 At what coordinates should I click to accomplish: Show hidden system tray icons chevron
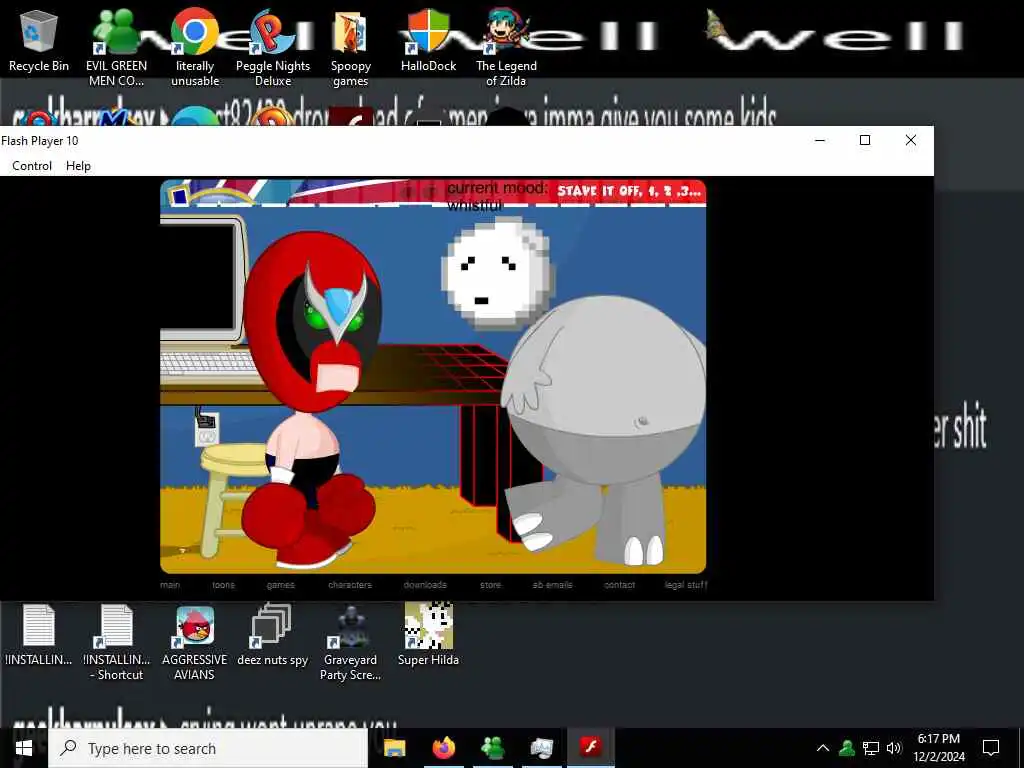click(x=823, y=748)
